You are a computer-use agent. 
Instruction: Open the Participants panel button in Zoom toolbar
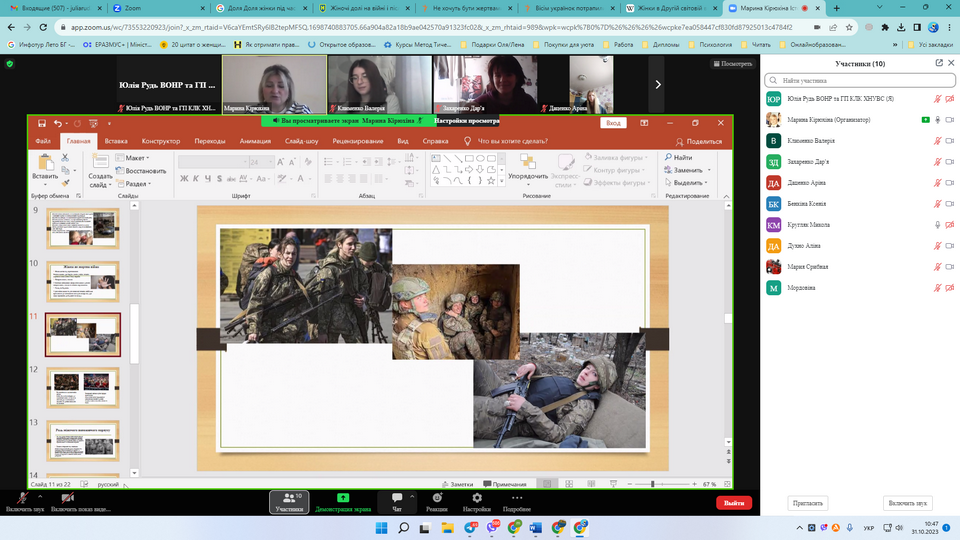(x=288, y=501)
